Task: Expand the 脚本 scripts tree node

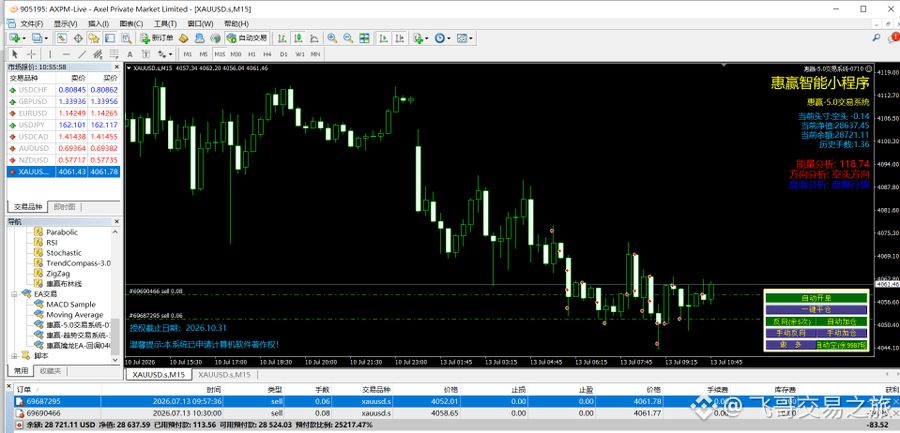Action: click(x=14, y=355)
